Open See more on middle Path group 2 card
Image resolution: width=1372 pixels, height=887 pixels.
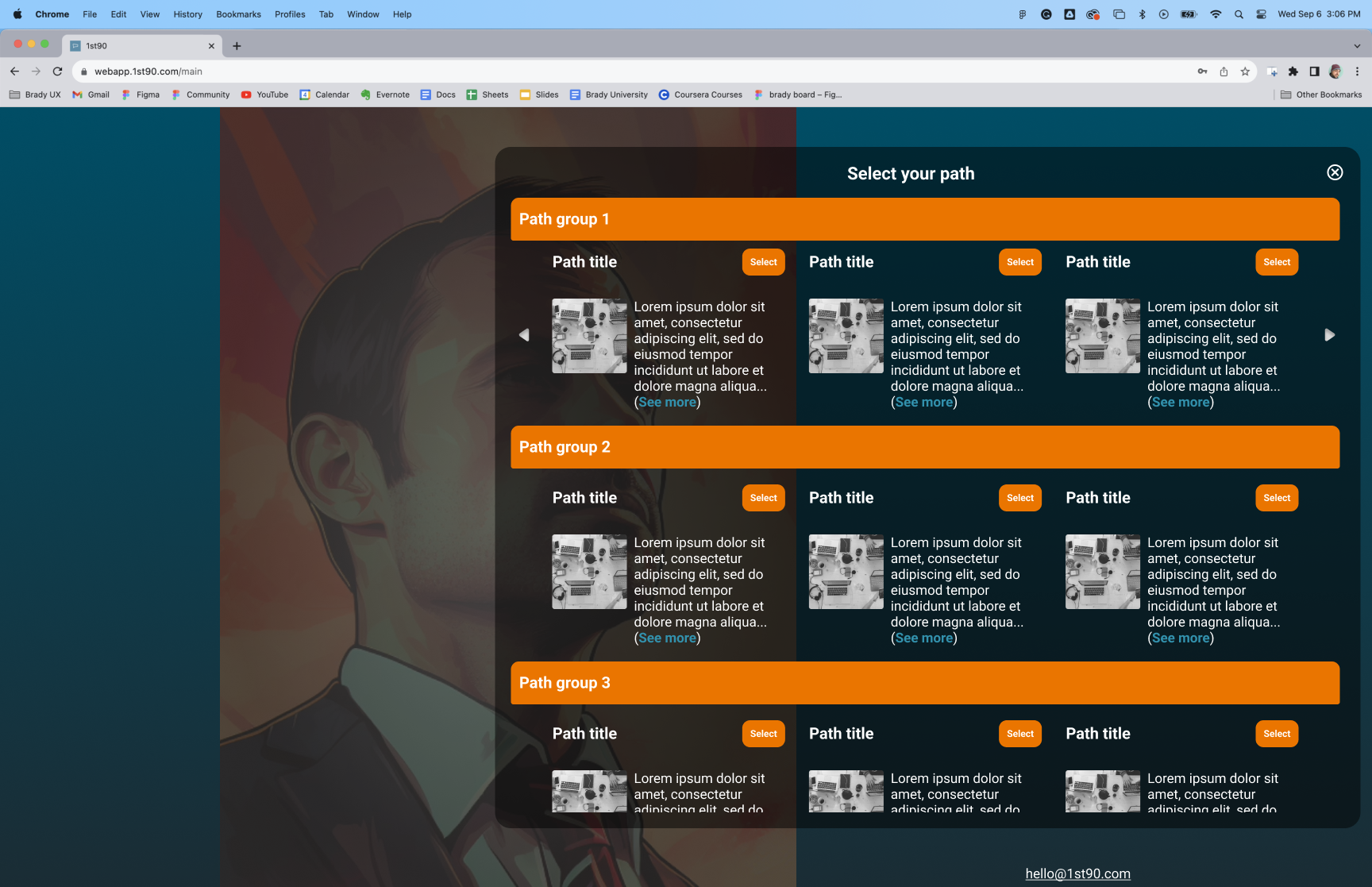pos(924,638)
